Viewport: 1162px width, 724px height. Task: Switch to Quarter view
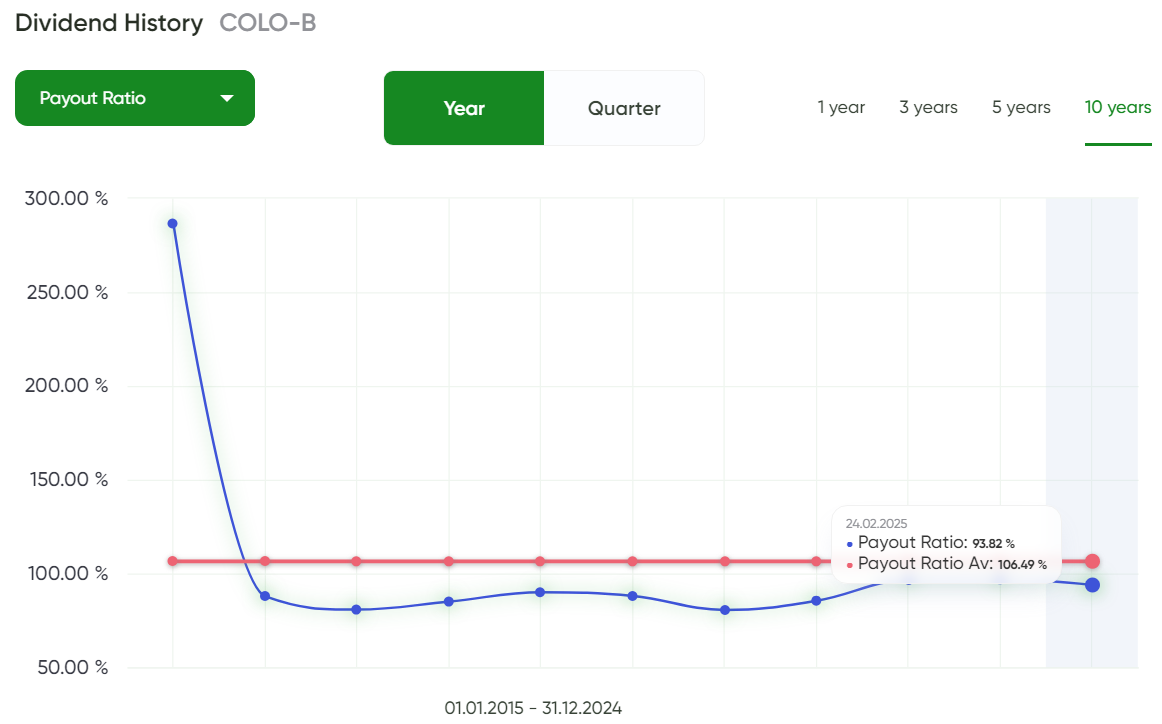[624, 108]
